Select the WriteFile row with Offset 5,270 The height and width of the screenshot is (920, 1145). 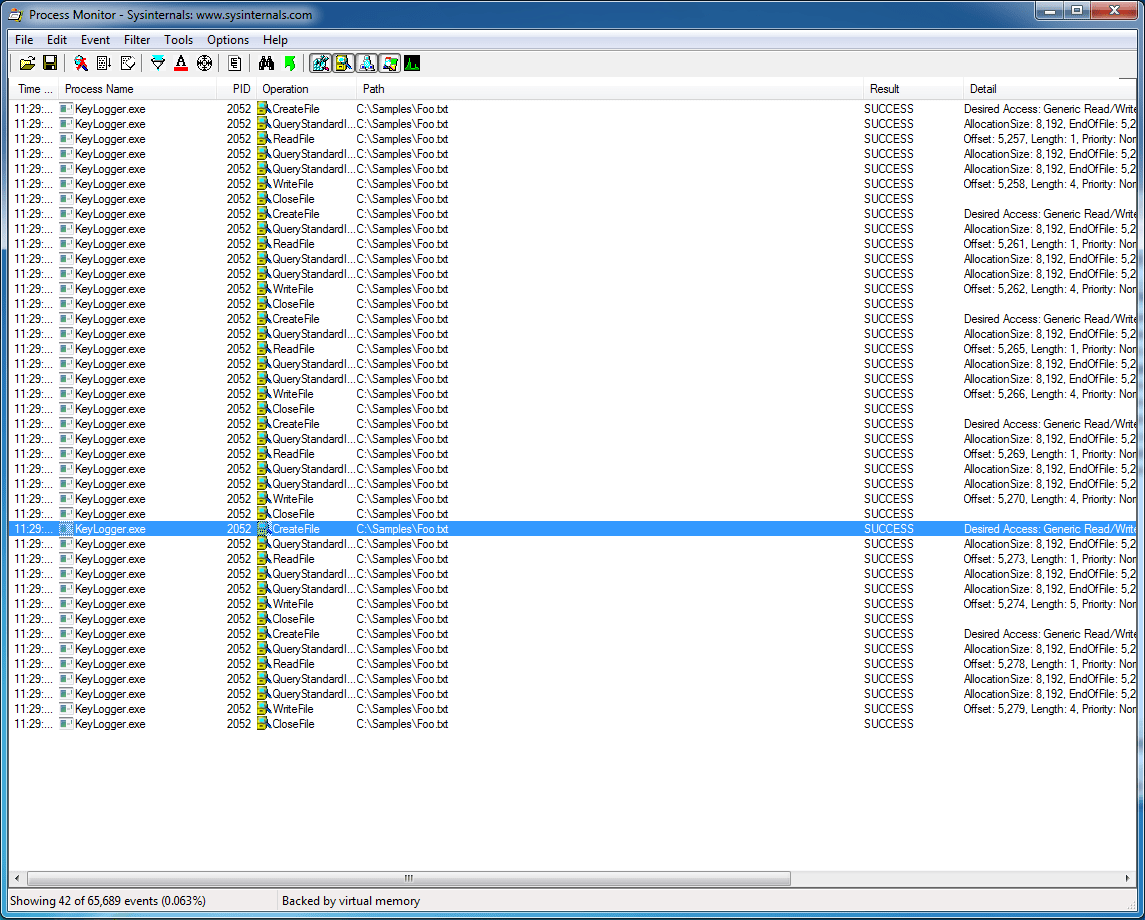(572, 499)
